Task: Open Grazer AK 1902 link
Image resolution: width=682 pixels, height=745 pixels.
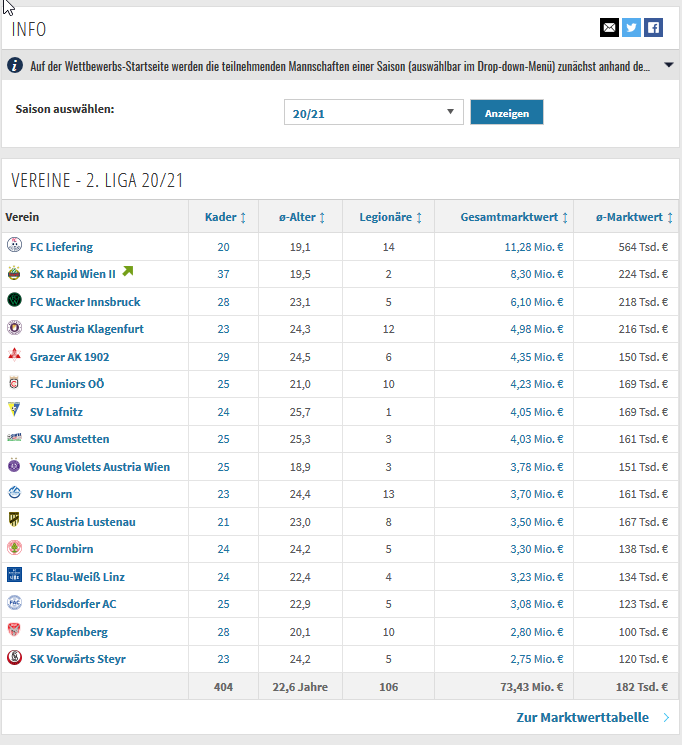Action: pyautogui.click(x=69, y=357)
